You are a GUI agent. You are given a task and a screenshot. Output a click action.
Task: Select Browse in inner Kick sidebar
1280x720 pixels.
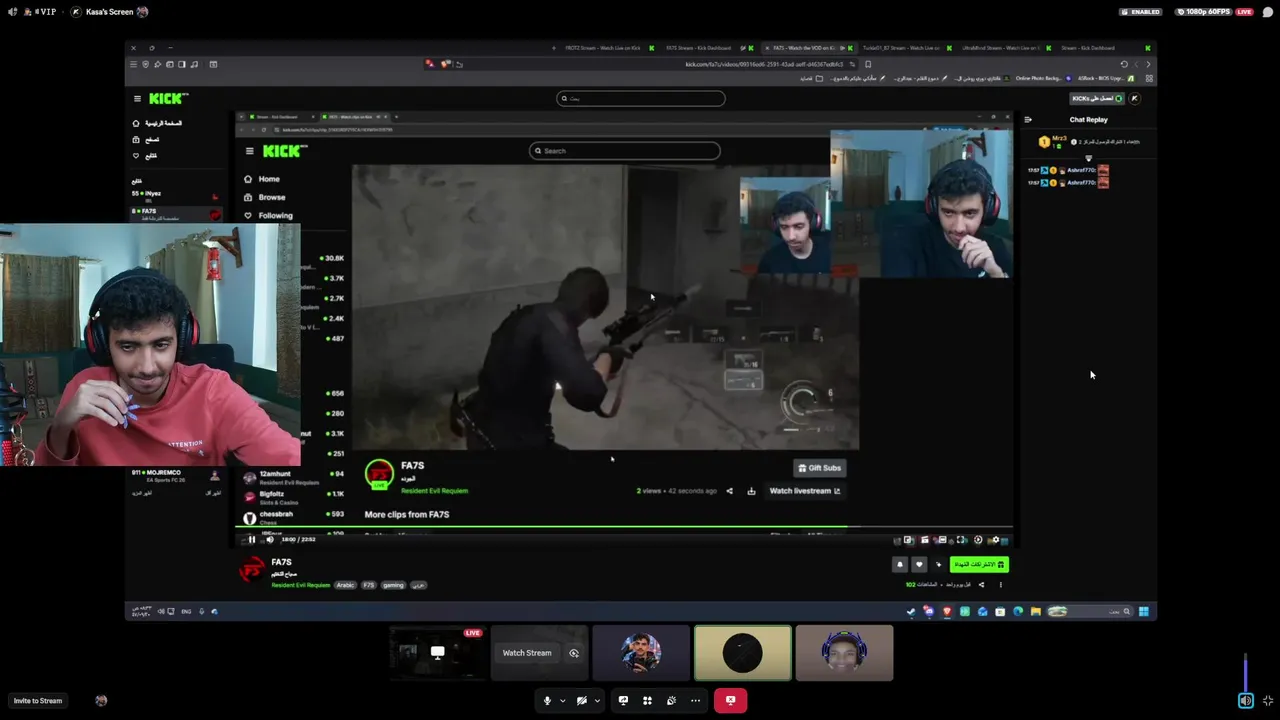[x=272, y=197]
